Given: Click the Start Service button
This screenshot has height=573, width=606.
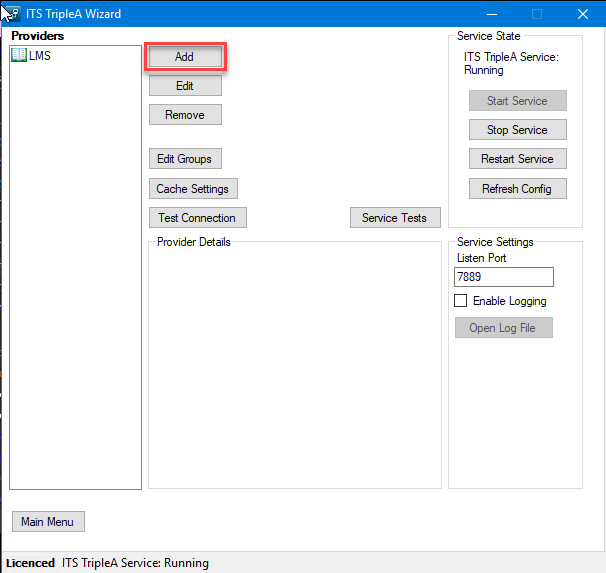Looking at the screenshot, I should click(x=517, y=101).
